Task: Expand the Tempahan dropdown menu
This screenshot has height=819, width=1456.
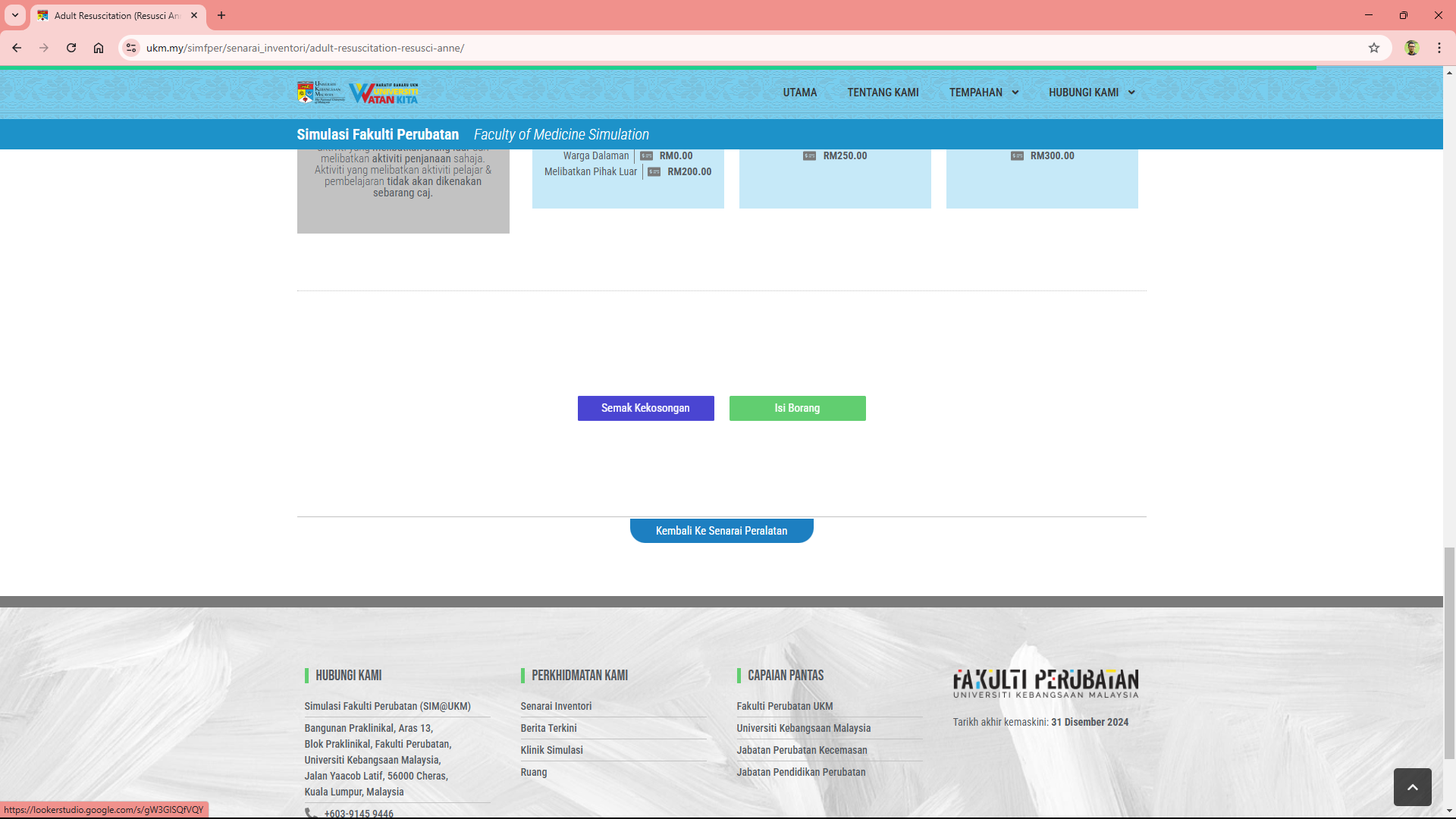Action: pos(984,93)
